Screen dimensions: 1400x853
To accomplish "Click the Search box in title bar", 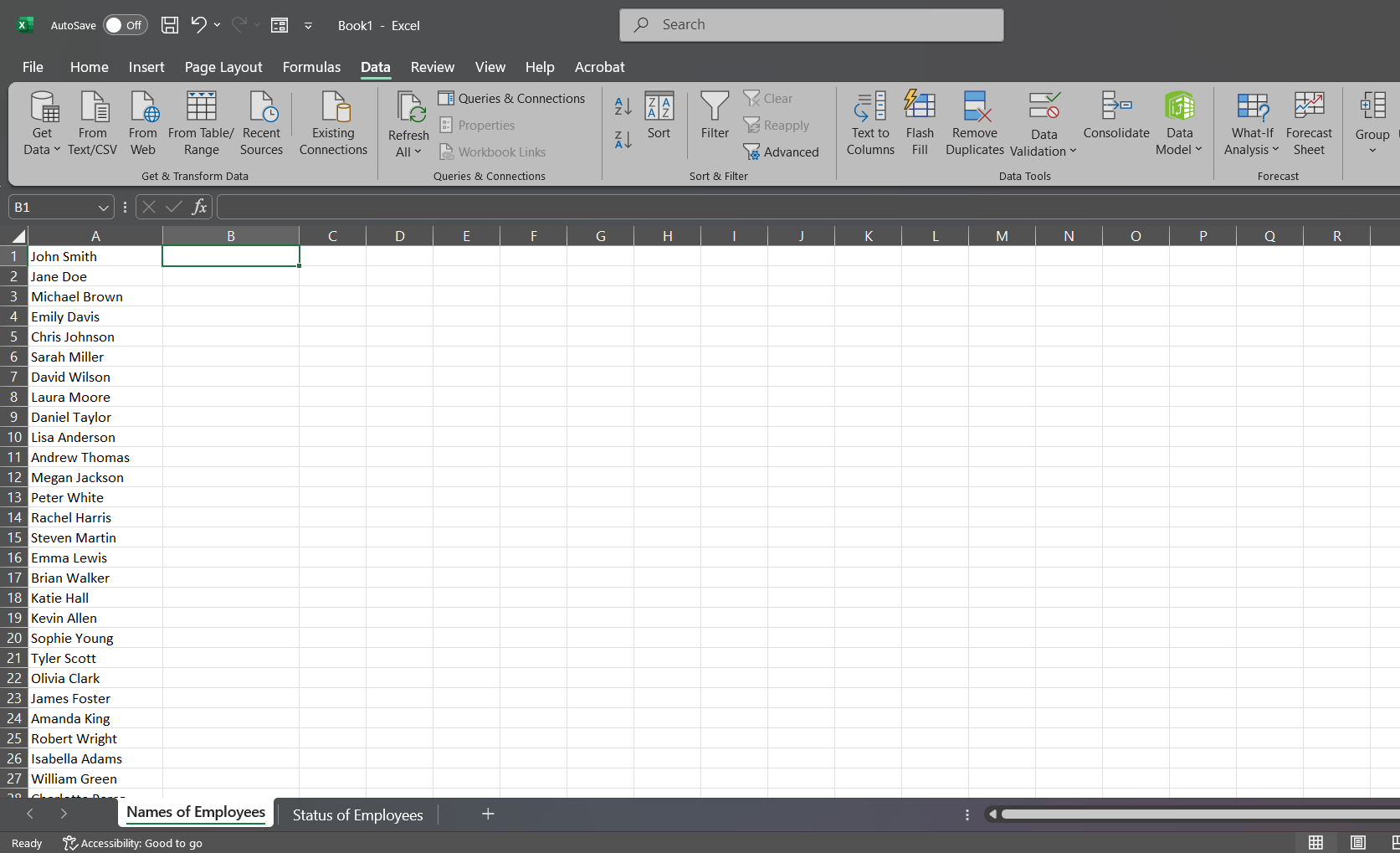I will click(812, 25).
